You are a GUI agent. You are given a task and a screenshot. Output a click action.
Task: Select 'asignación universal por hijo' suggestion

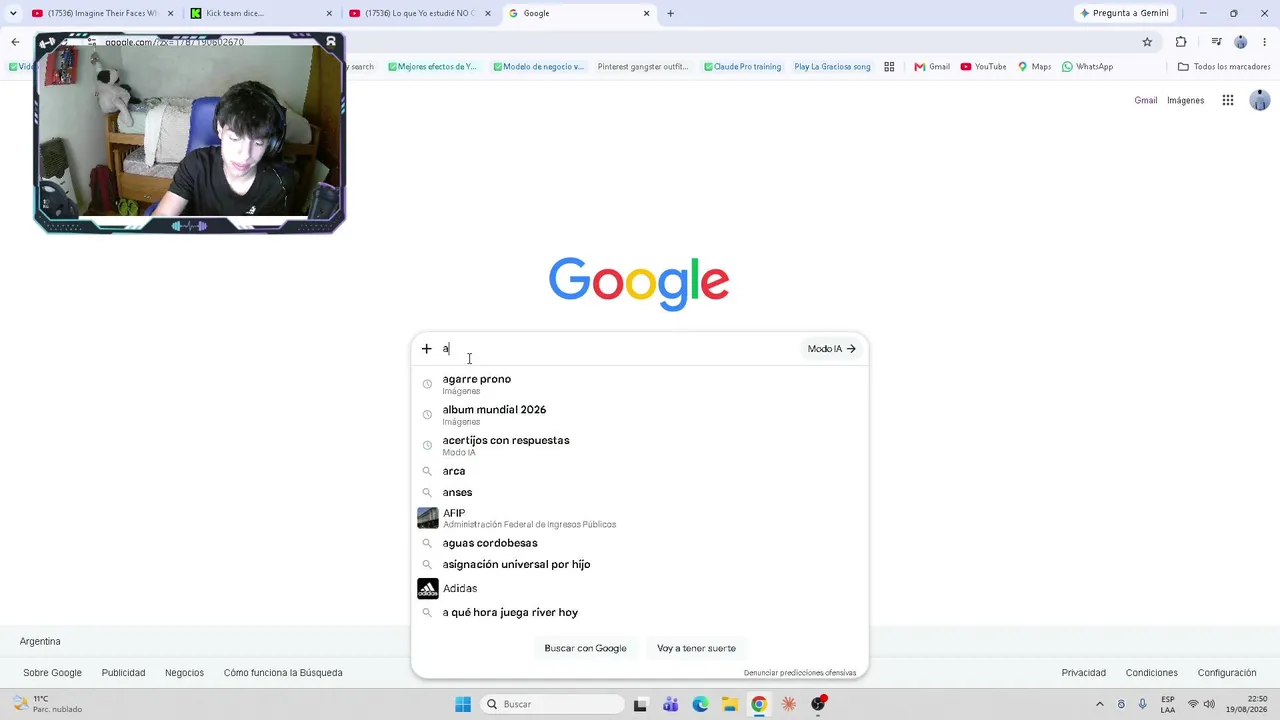click(640, 564)
